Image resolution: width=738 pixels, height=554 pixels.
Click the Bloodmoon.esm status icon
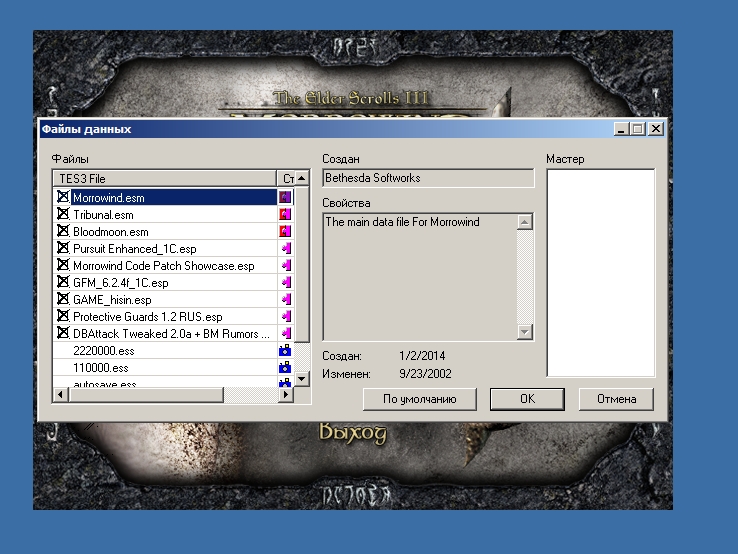[285, 232]
